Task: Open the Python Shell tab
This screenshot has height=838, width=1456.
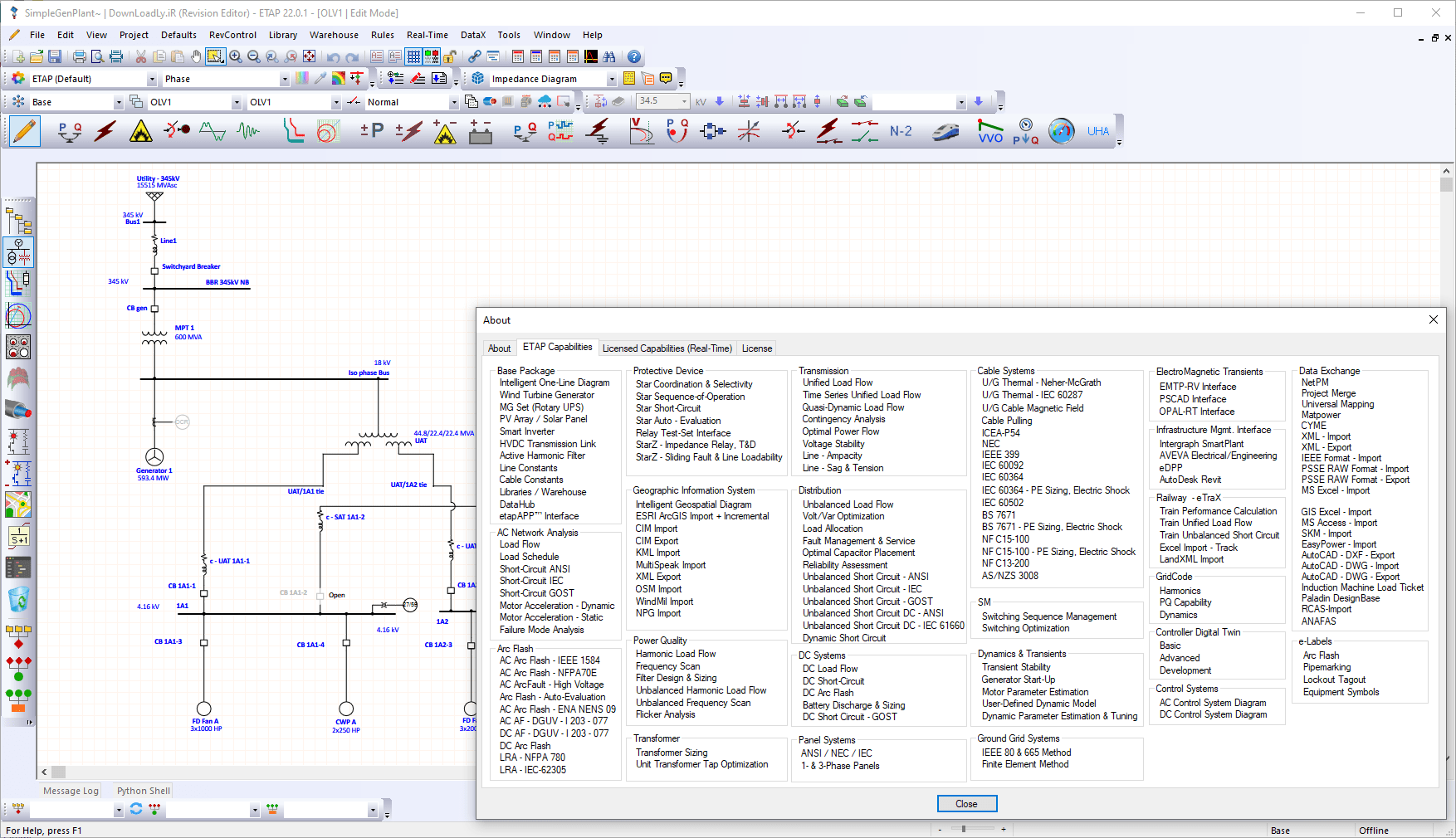Action: click(x=143, y=791)
